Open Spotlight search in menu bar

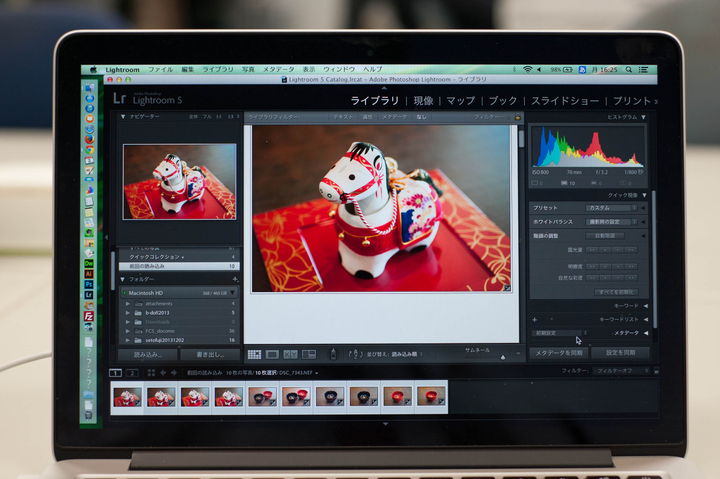pyautogui.click(x=629, y=69)
